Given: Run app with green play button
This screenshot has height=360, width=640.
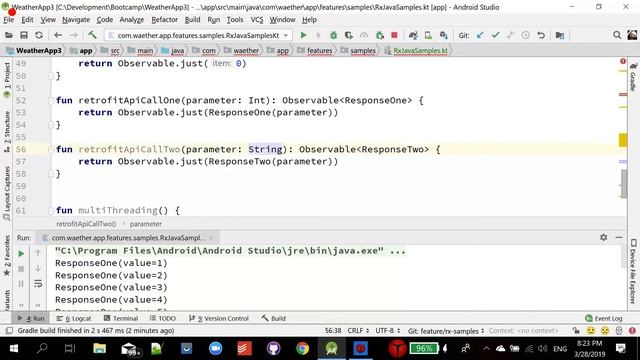Looking at the screenshot, I should 303,36.
